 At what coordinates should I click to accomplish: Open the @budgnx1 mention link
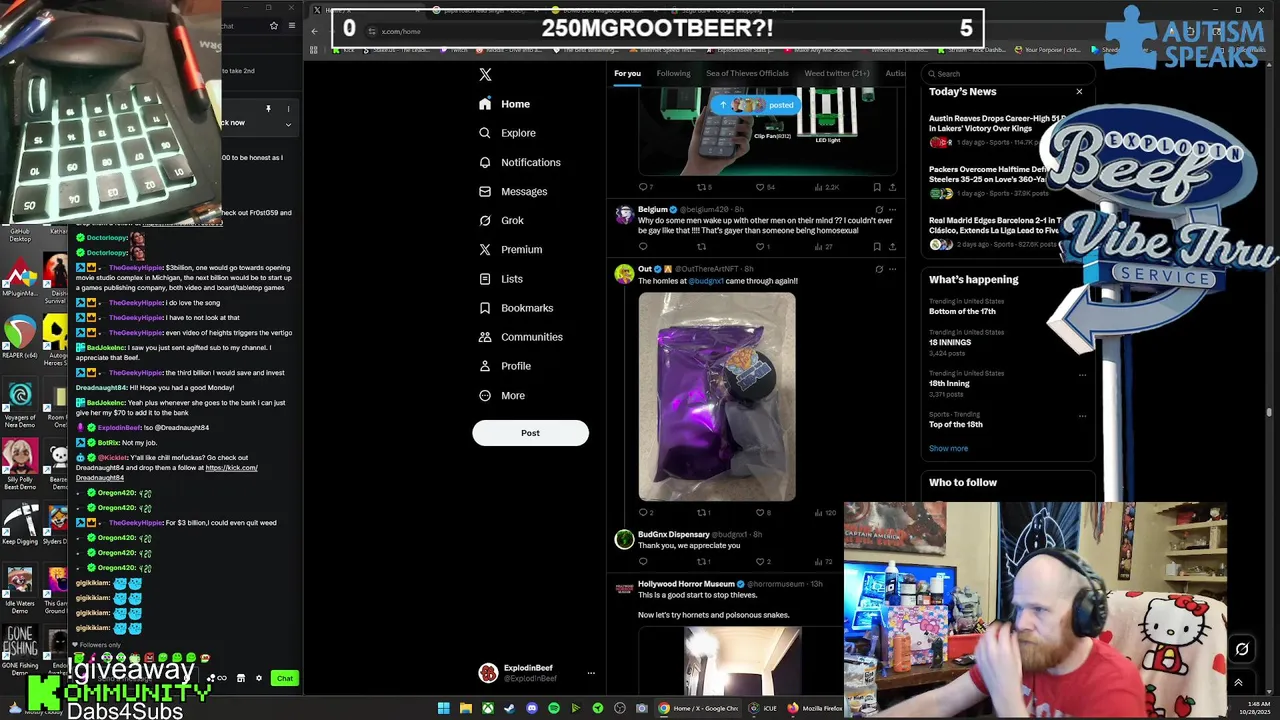point(706,281)
